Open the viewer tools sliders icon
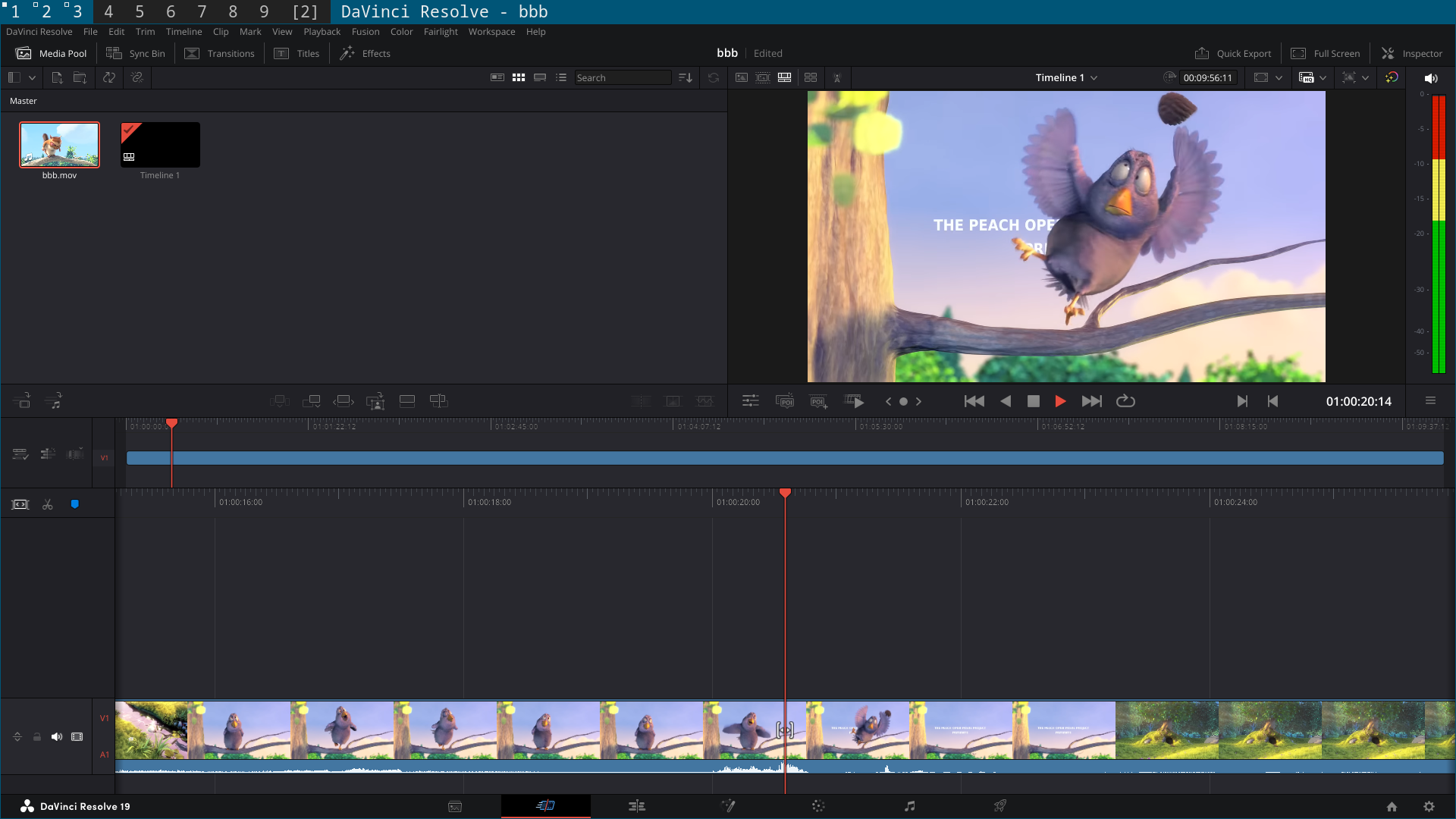The image size is (1456, 819). (x=751, y=400)
